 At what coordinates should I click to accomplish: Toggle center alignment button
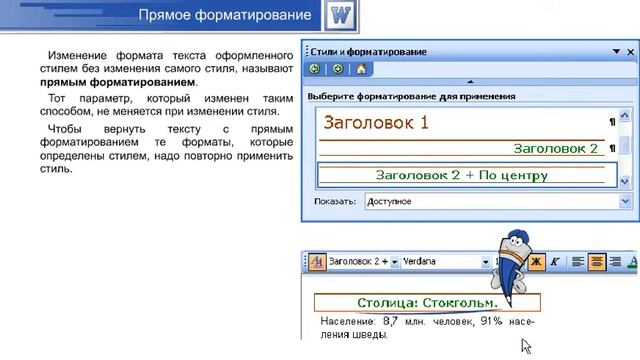pyautogui.click(x=596, y=262)
